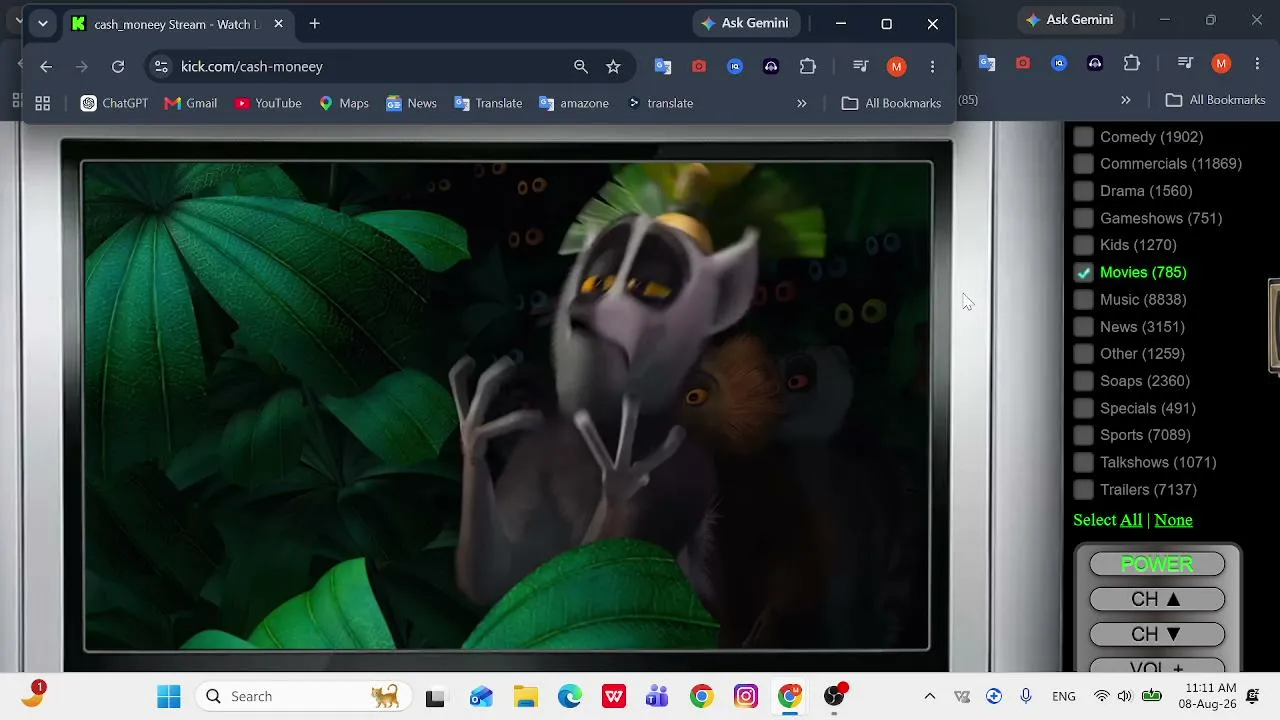Launch OBS Studio from the taskbar
Viewport: 1280px width, 720px height.
tap(834, 696)
